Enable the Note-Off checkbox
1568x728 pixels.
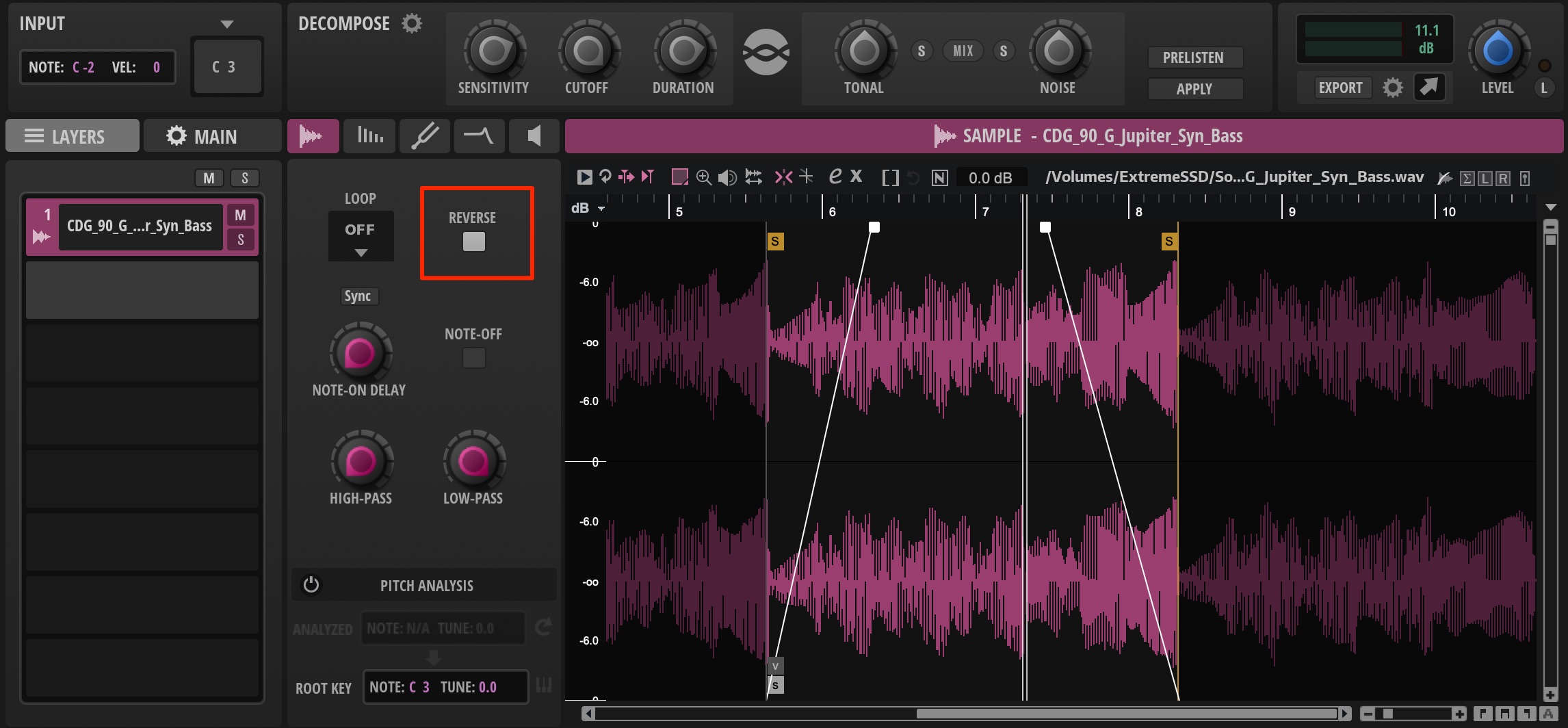tap(474, 358)
